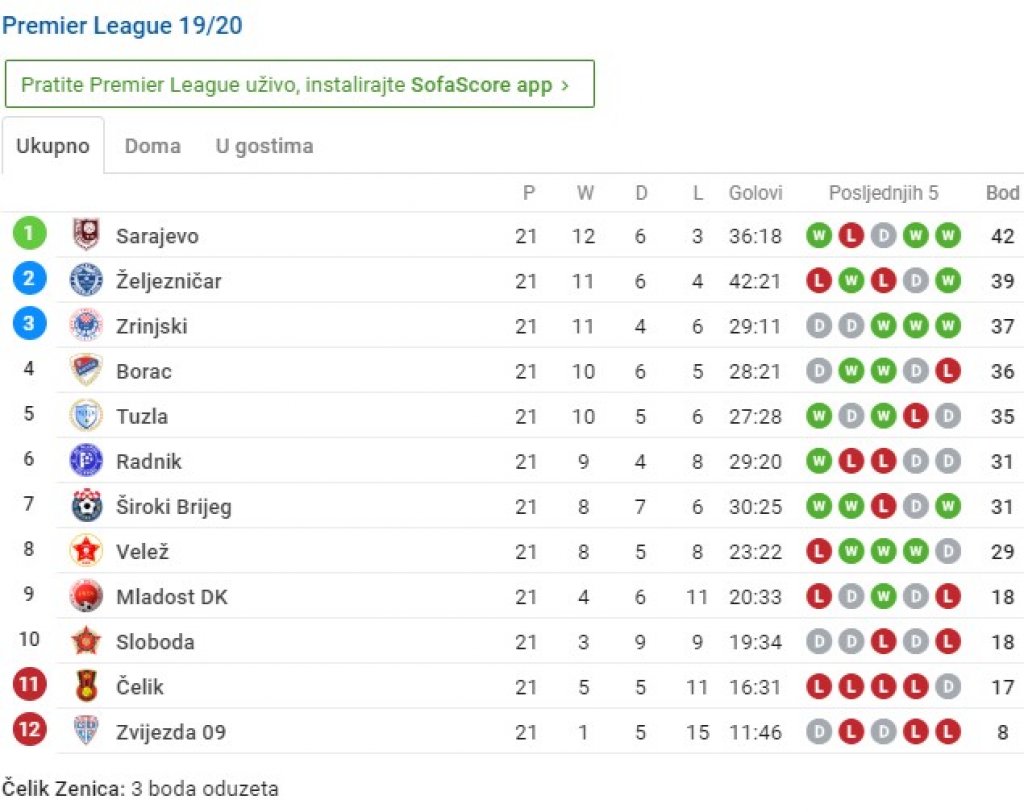This screenshot has height=812, width=1024.
Task: Open the Mladost DK team name link
Action: (x=172, y=596)
